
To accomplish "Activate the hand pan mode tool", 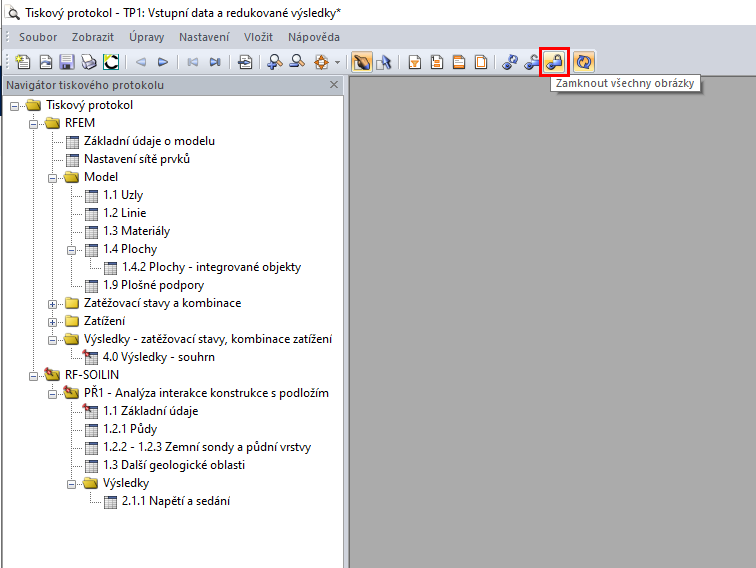I will [362, 62].
